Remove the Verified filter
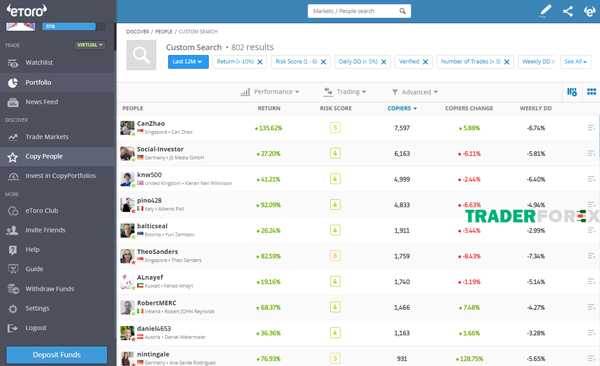Screen dimensions: 600x366 pos(425,62)
